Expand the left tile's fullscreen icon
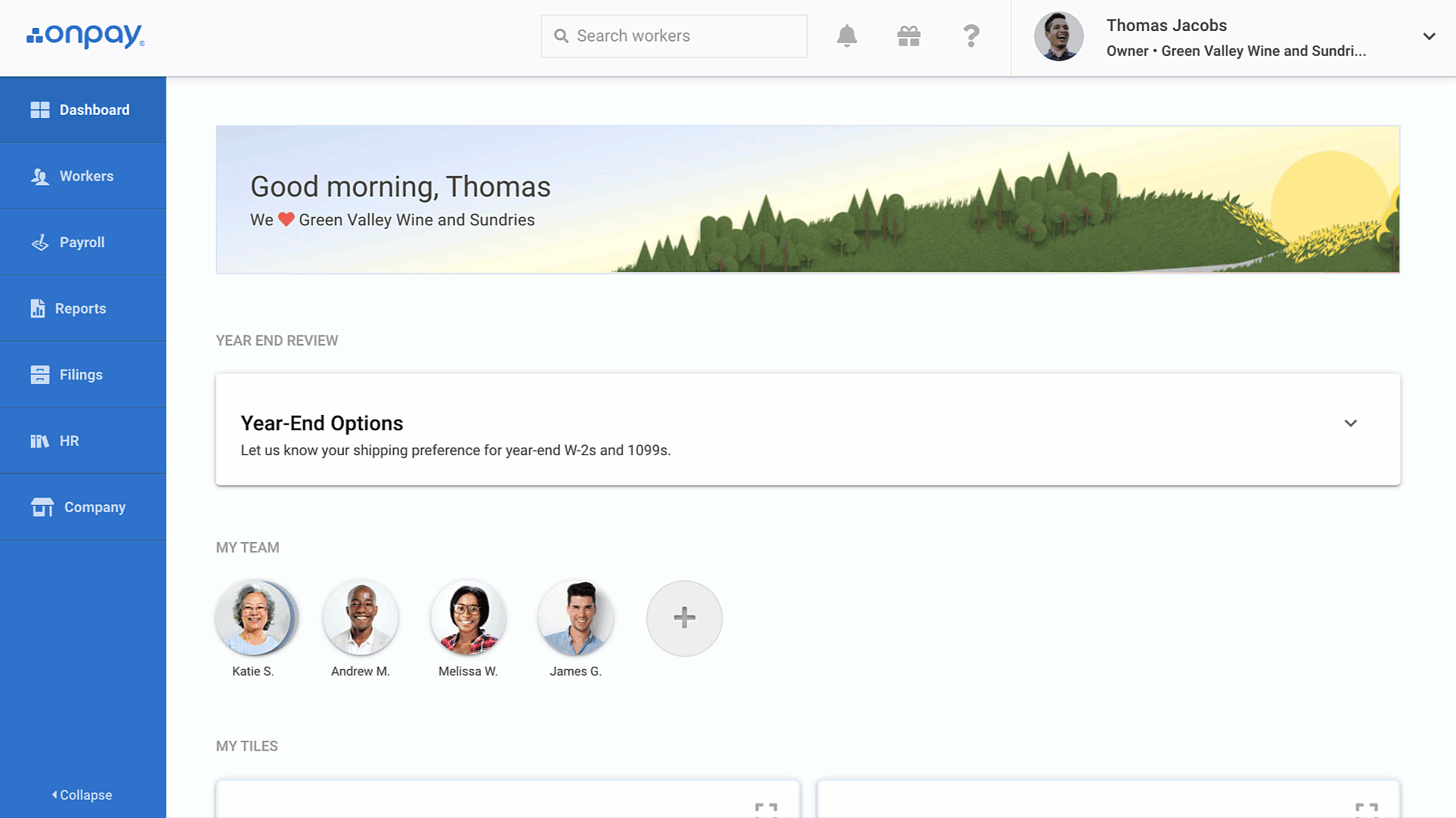 tap(766, 809)
